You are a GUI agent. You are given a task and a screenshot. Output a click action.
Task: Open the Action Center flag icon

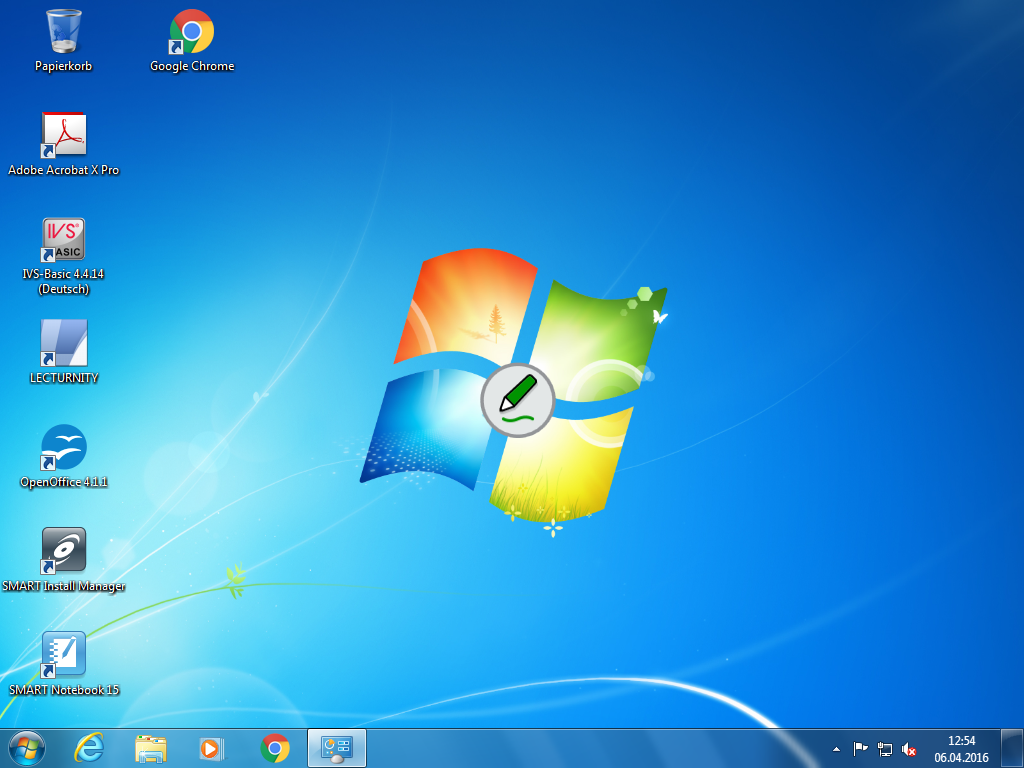coord(860,749)
